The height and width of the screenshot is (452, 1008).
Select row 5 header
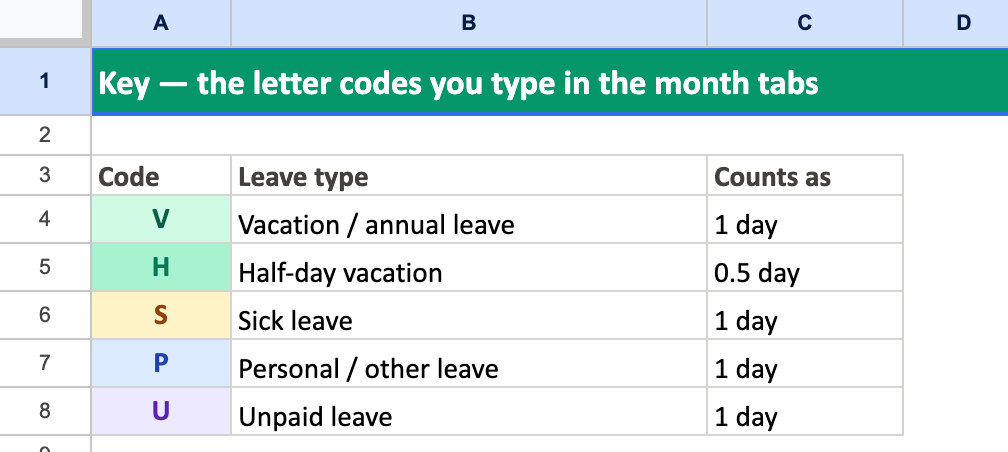point(45,267)
